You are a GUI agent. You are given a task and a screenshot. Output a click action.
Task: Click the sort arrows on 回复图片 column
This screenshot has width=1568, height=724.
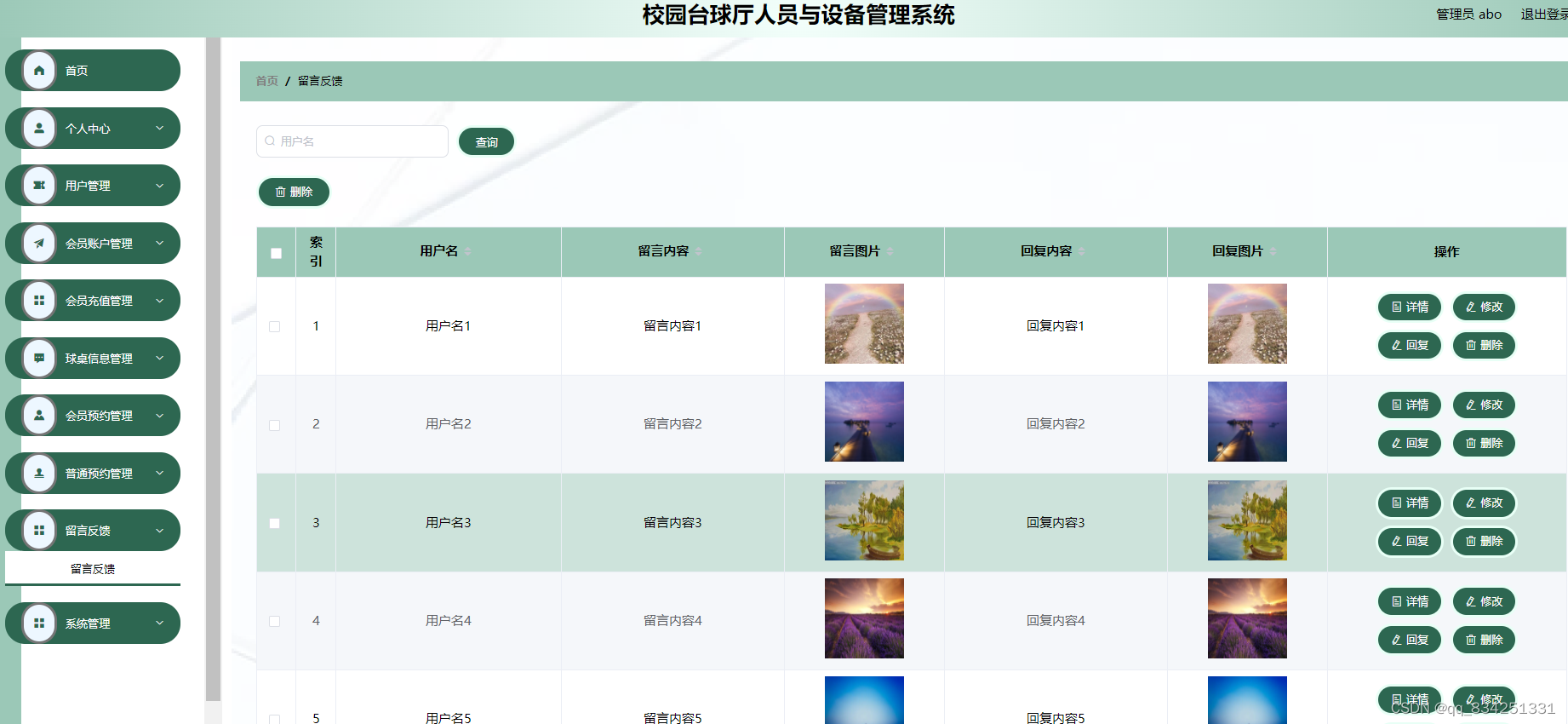[x=1273, y=251]
